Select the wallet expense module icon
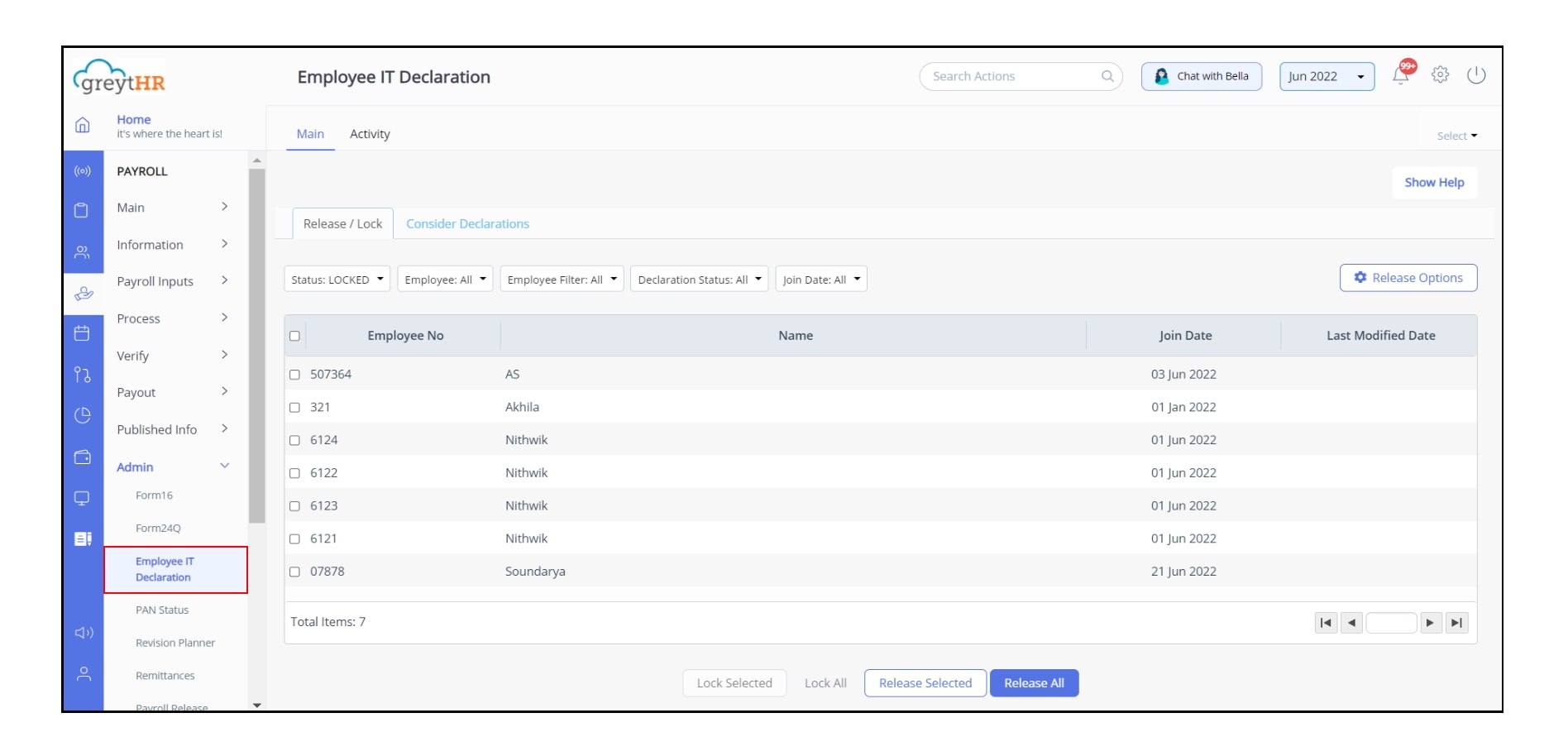This screenshot has height=756, width=1568. click(x=83, y=457)
